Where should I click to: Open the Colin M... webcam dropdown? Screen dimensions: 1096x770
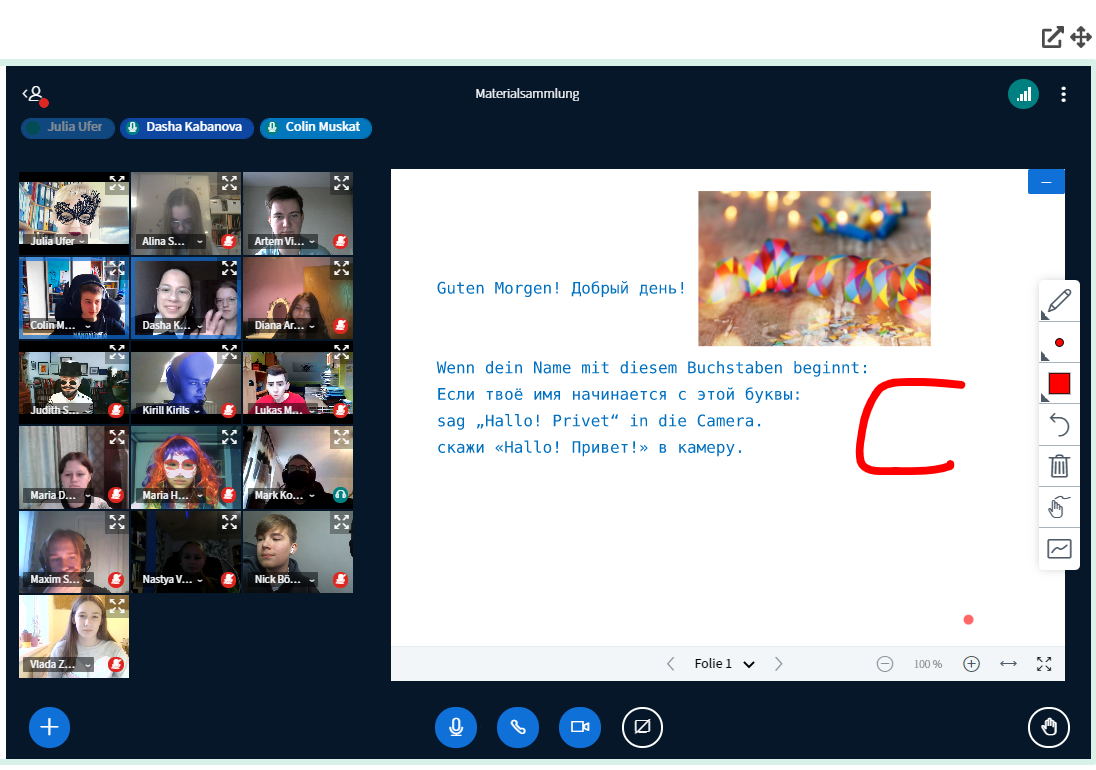point(60,325)
